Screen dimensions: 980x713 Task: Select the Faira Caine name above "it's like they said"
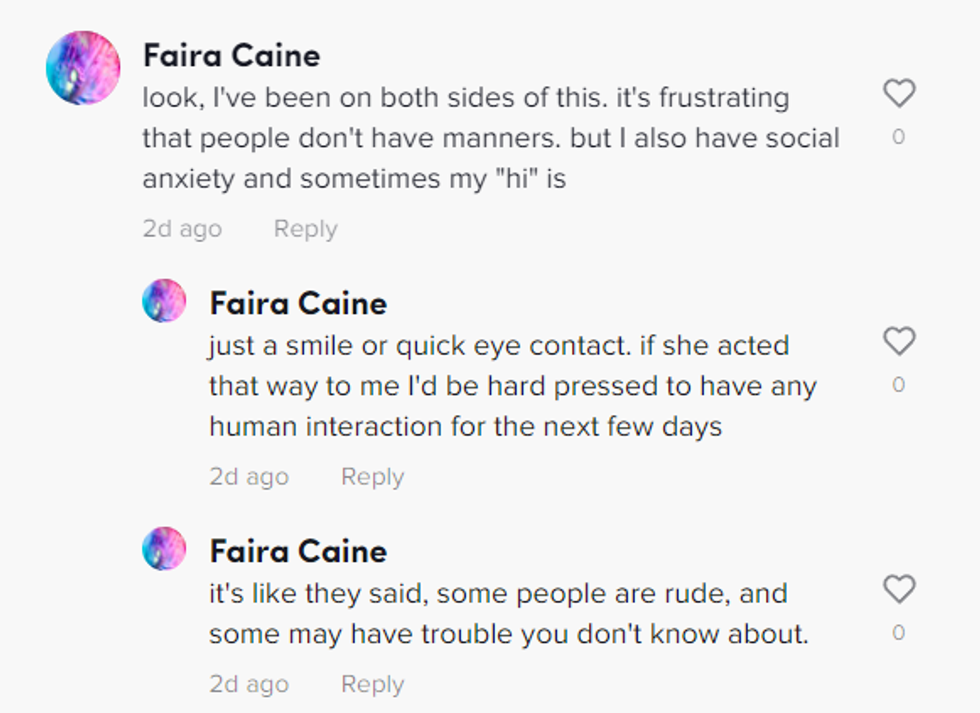[x=298, y=551]
